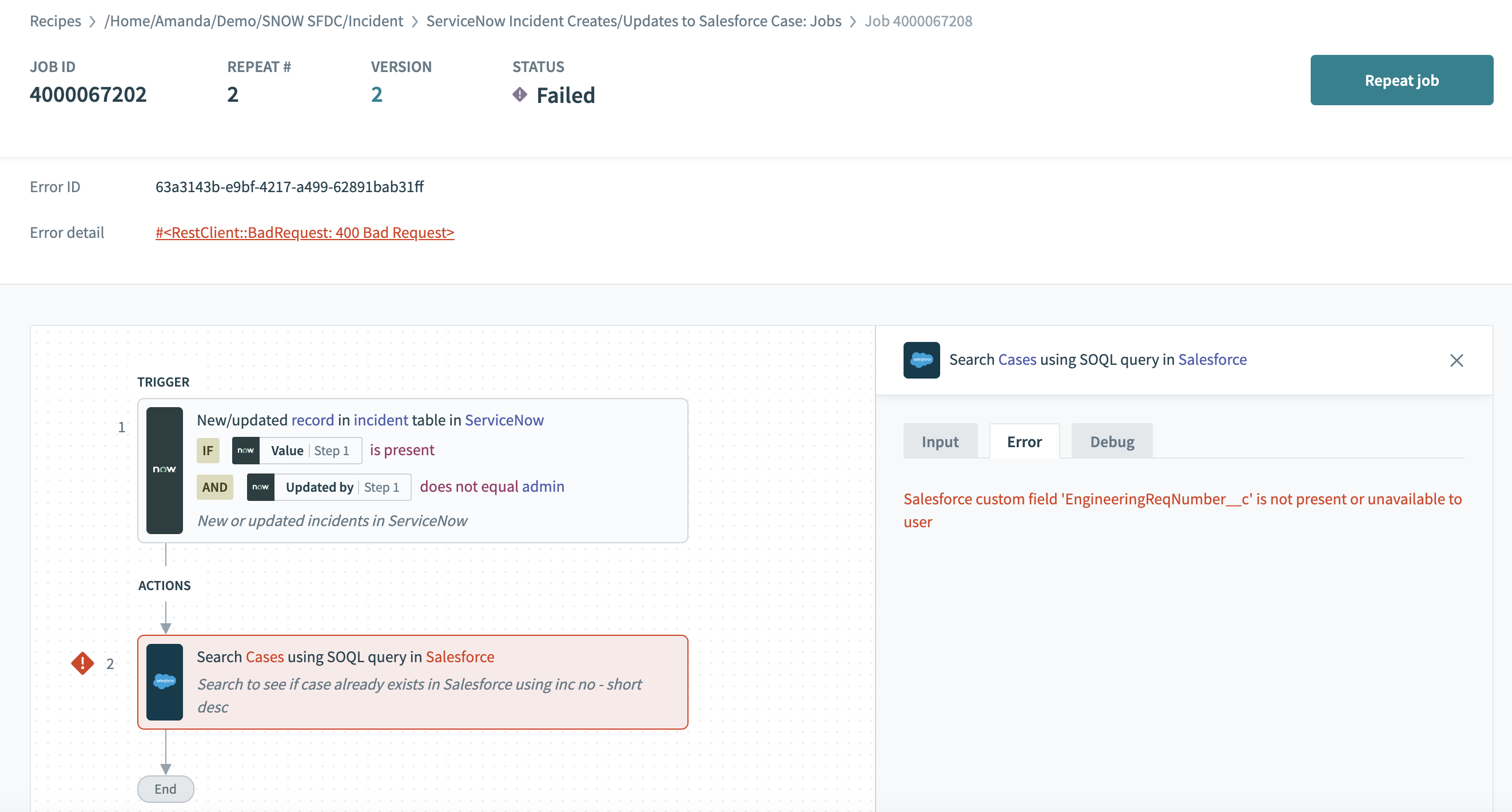This screenshot has height=812, width=1512.
Task: Click the small now icon in Value pill
Action: point(245,451)
